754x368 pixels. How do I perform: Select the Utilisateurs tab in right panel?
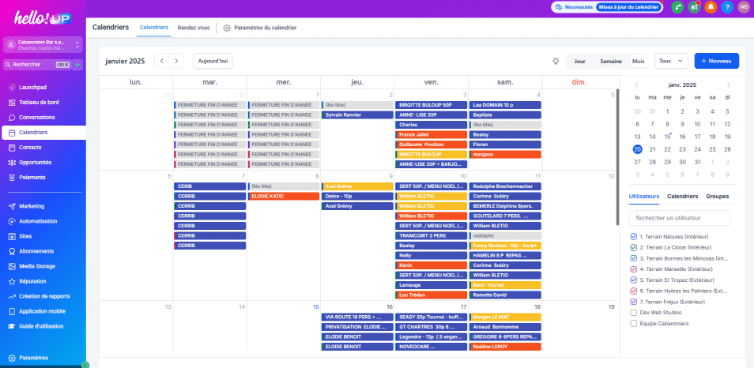click(x=644, y=196)
